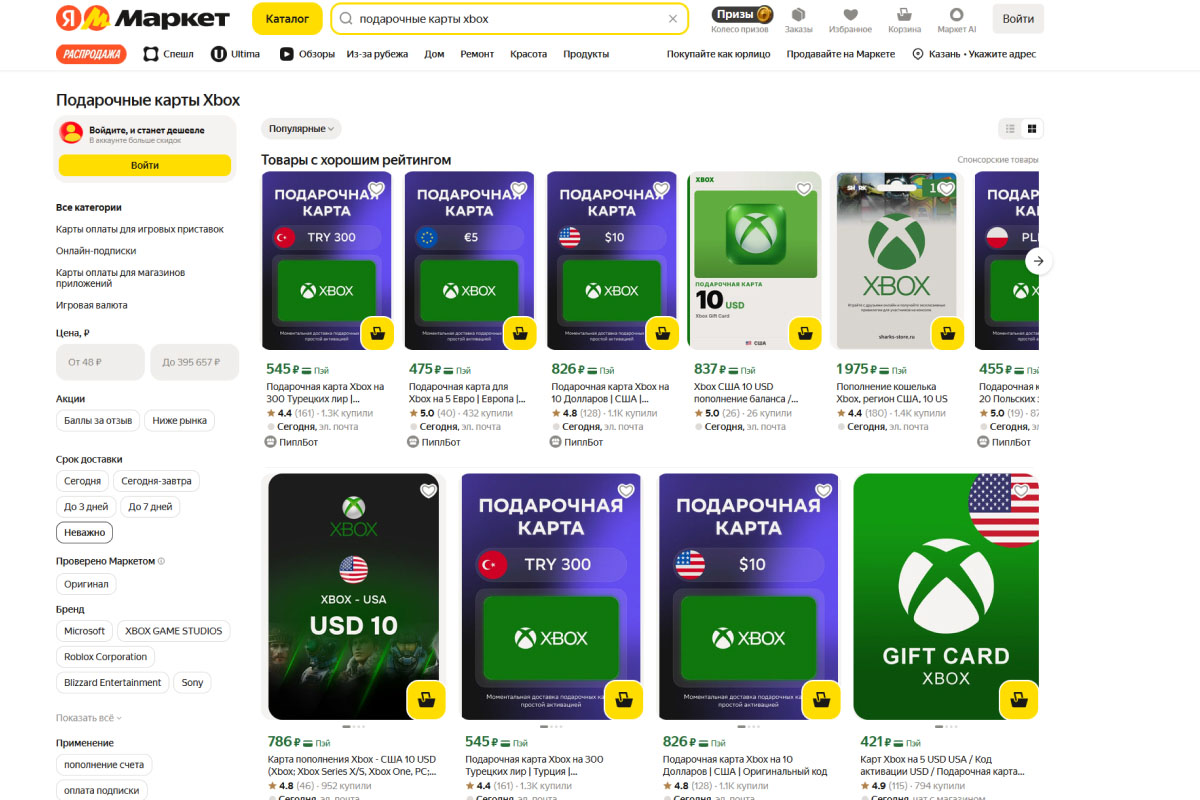Open the Корзина cart icon
This screenshot has width=1200, height=800.
(x=904, y=19)
